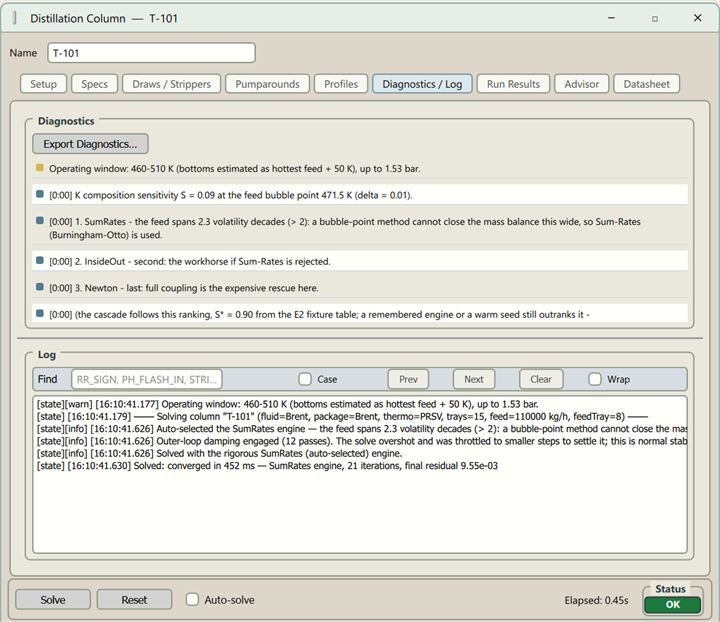
Task: Maximize the Distillation Column window
Action: point(654,18)
